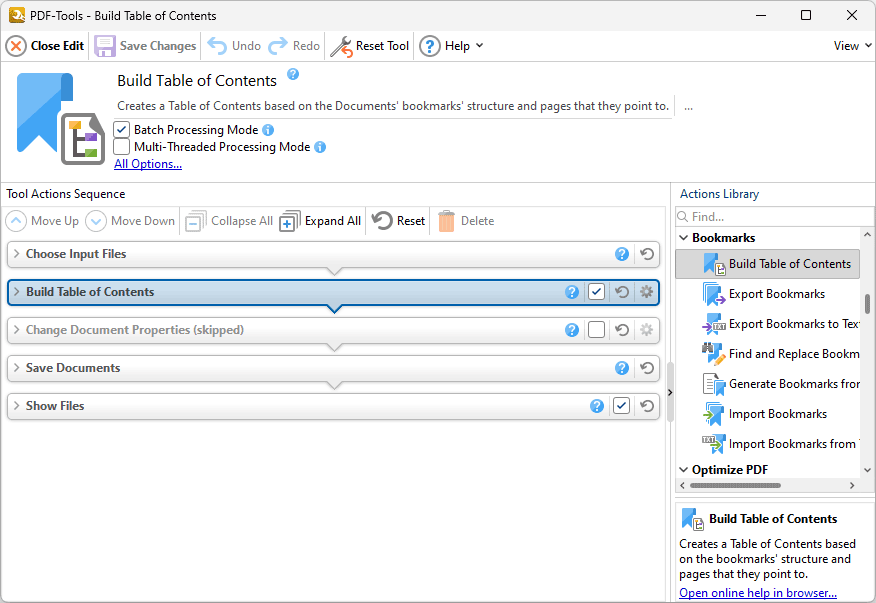This screenshot has width=876, height=603.
Task: Click the Move Down button
Action: coord(130,221)
